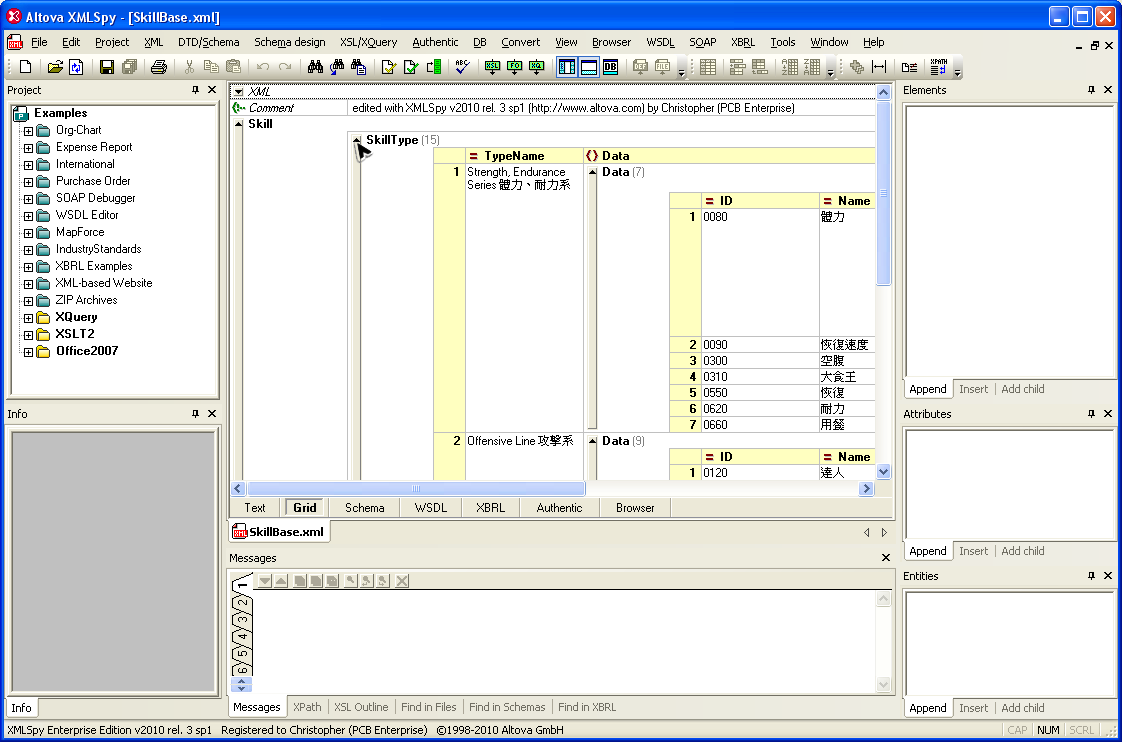The width and height of the screenshot is (1122, 742).
Task: Open the Schema design menu
Action: coord(289,42)
